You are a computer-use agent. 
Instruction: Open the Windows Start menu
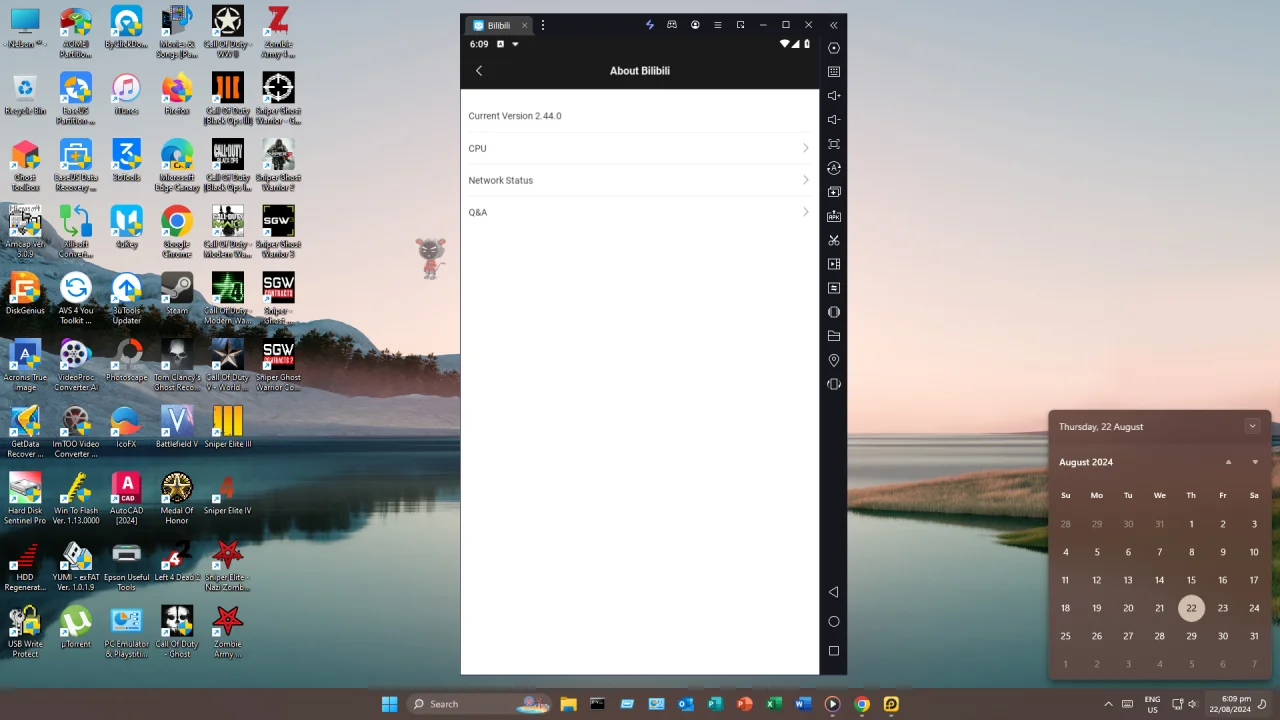(x=389, y=704)
